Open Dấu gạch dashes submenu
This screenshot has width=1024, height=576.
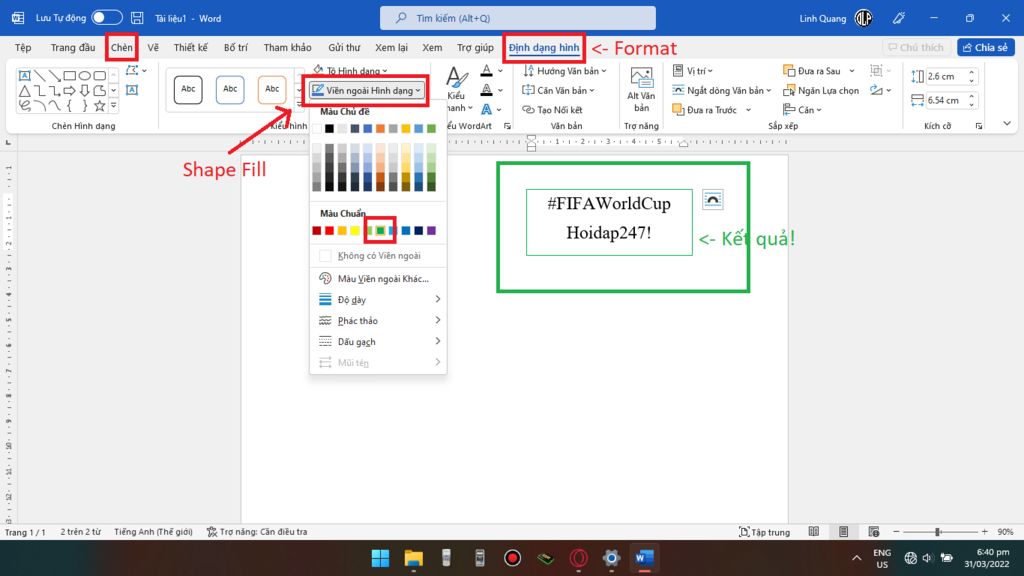(x=378, y=342)
